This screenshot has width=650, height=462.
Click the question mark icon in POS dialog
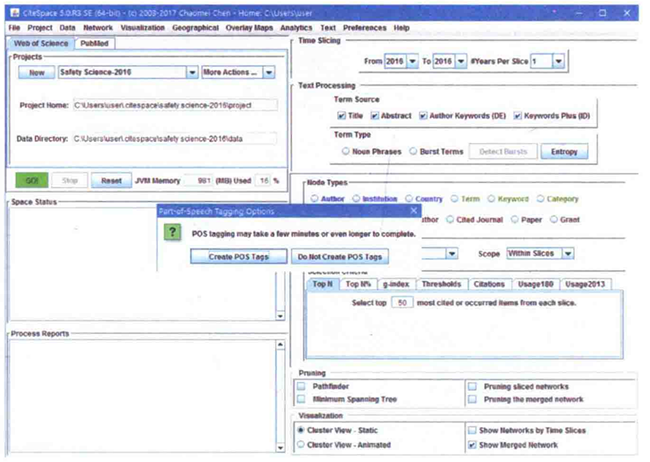pyautogui.click(x=174, y=234)
